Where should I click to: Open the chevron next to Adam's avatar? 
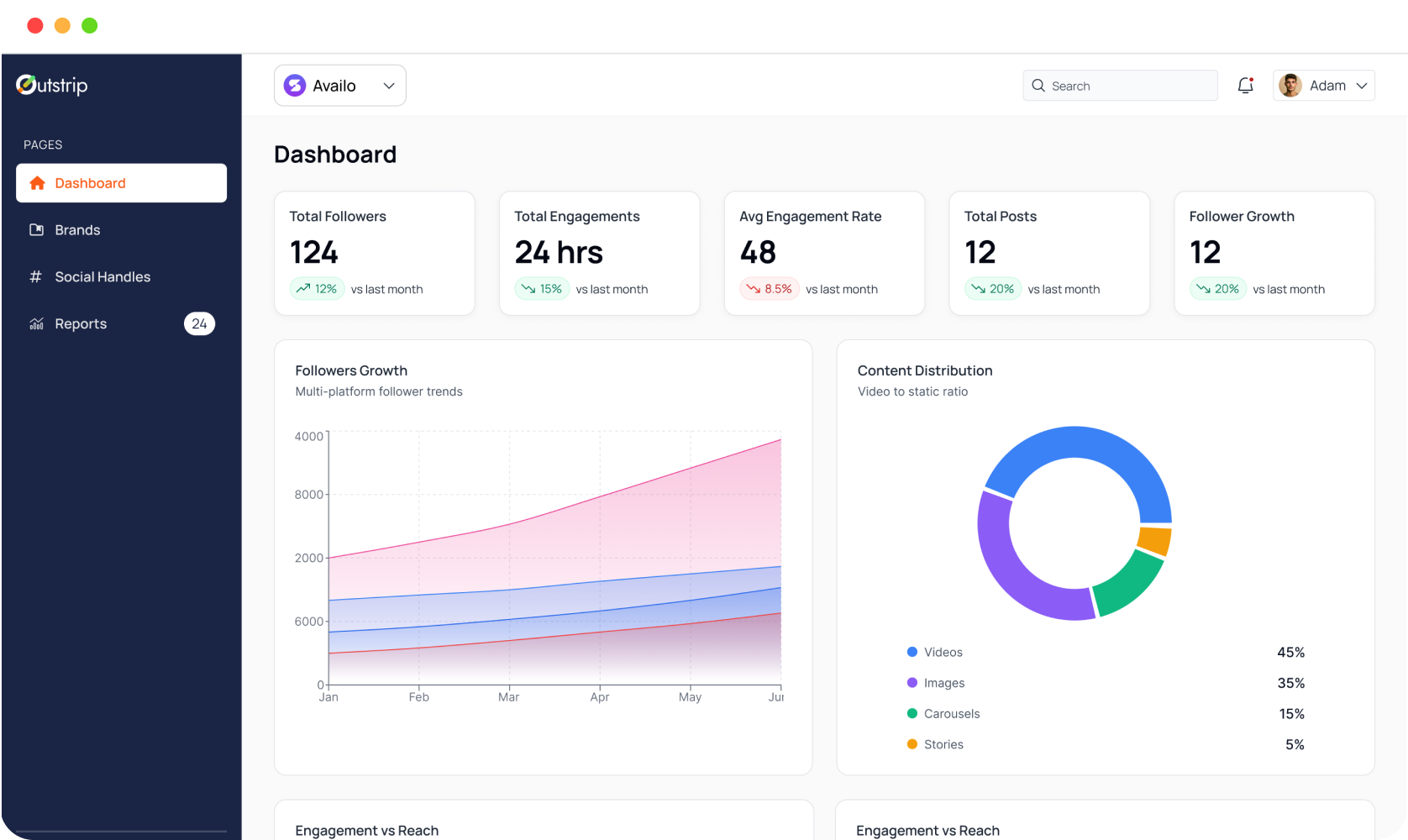[x=1361, y=85]
